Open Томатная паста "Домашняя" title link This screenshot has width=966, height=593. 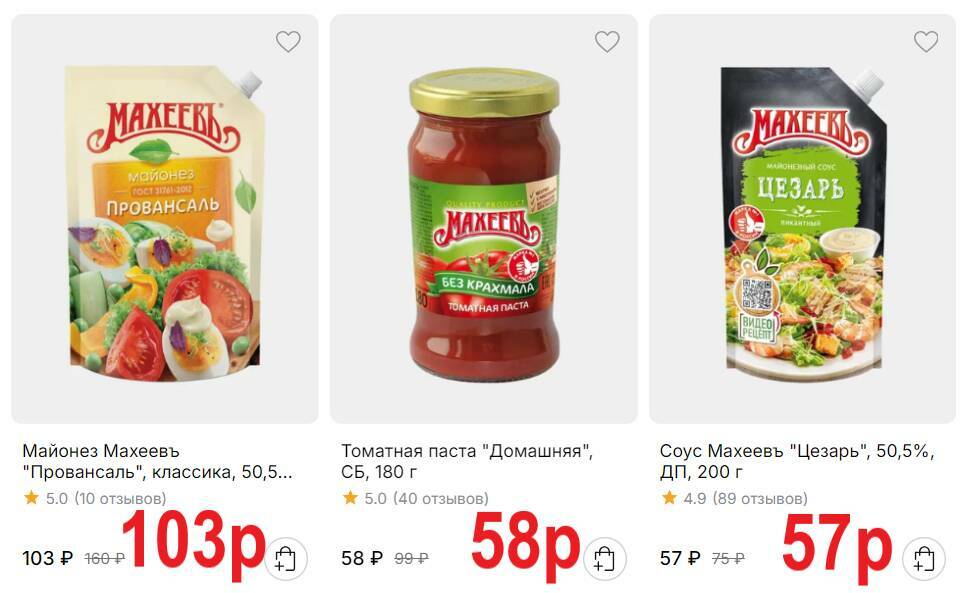(467, 461)
